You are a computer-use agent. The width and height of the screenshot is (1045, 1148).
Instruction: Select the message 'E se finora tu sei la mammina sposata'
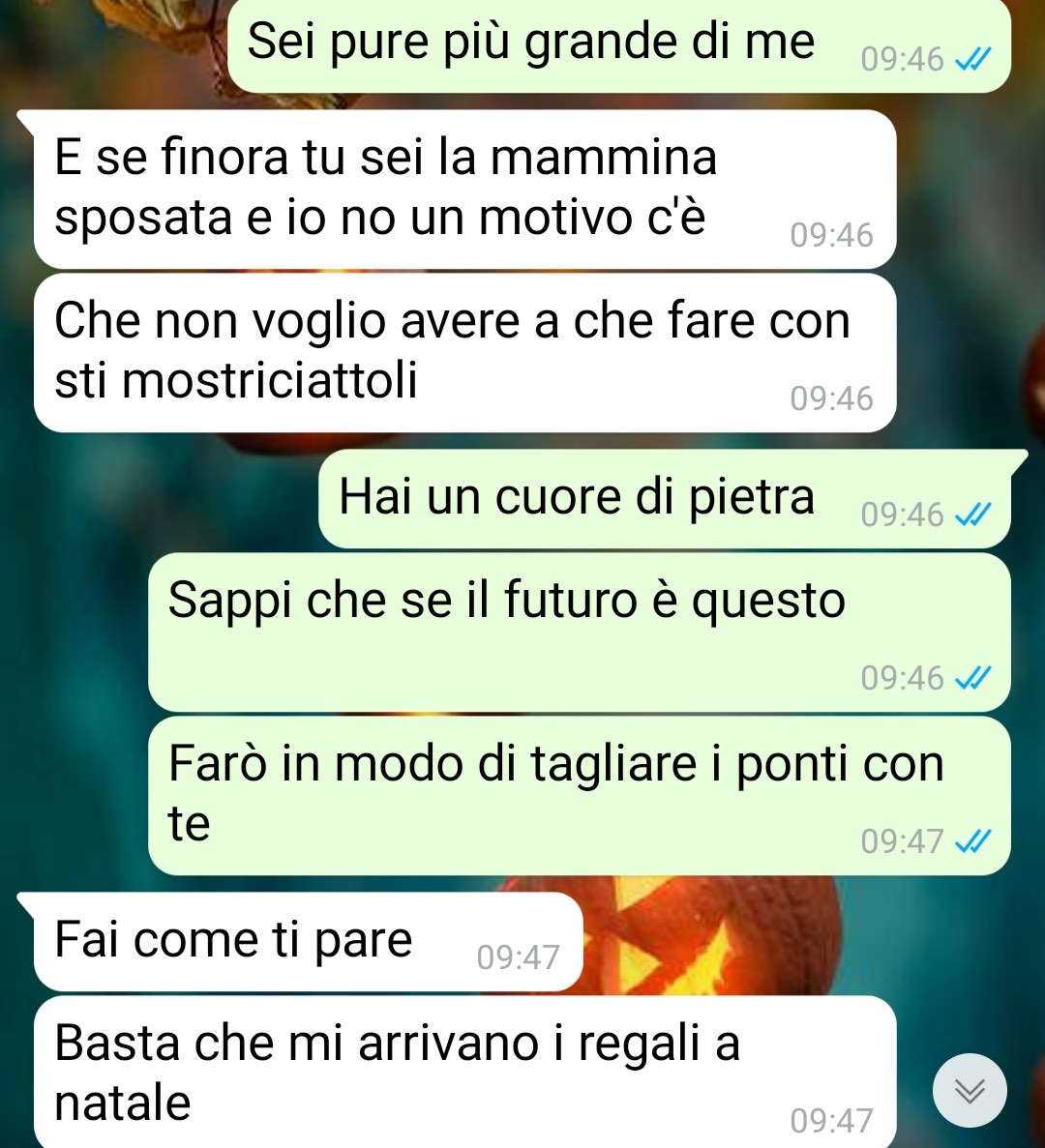(465, 189)
